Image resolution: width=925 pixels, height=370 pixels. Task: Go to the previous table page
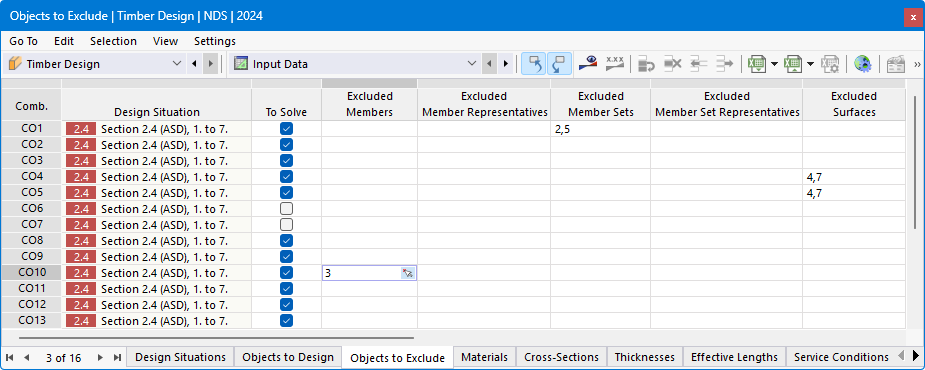(26, 358)
